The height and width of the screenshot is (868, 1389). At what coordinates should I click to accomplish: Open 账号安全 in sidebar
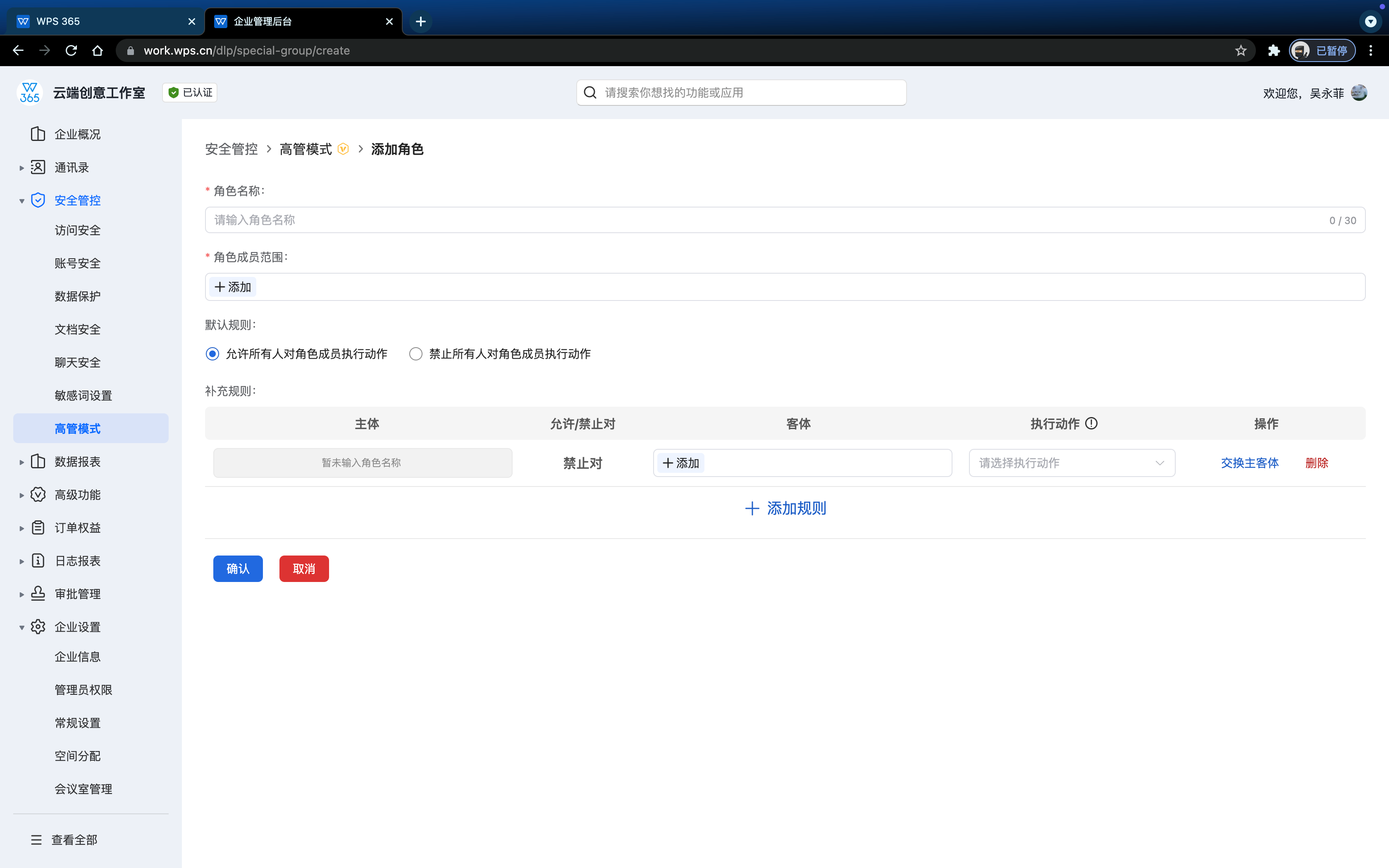pyautogui.click(x=77, y=263)
